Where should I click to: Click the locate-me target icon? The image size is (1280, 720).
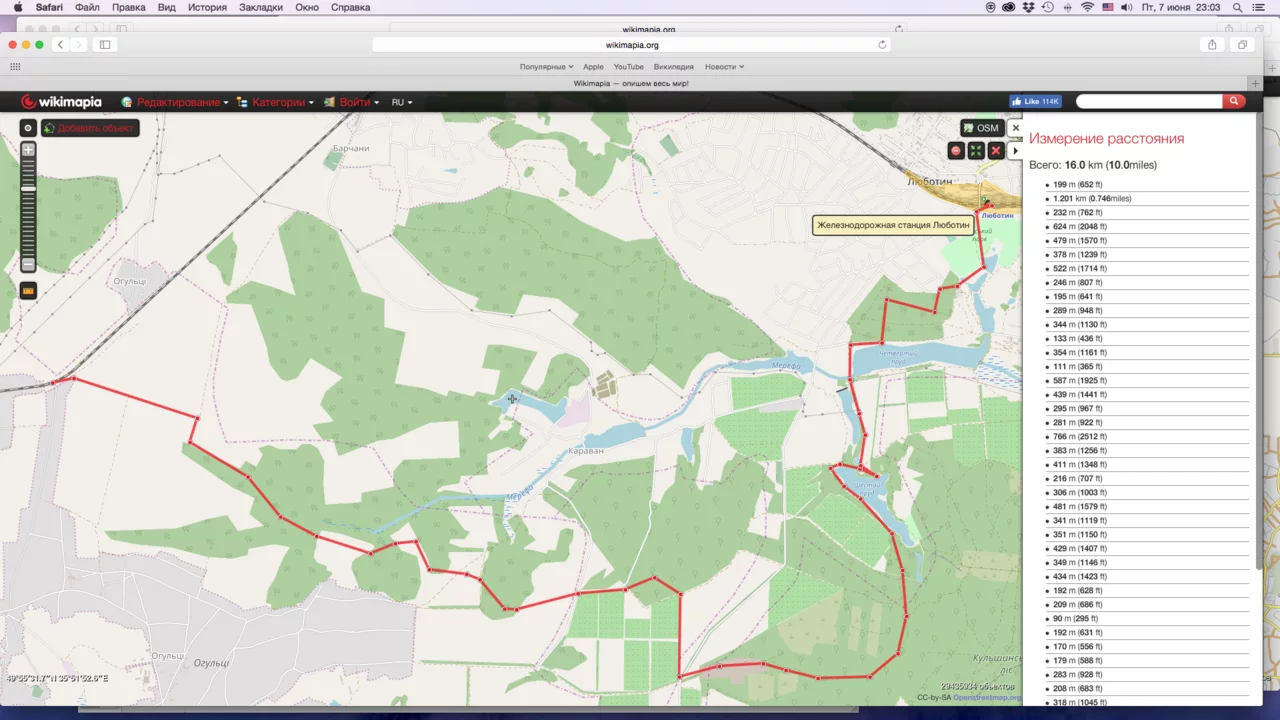pos(28,128)
